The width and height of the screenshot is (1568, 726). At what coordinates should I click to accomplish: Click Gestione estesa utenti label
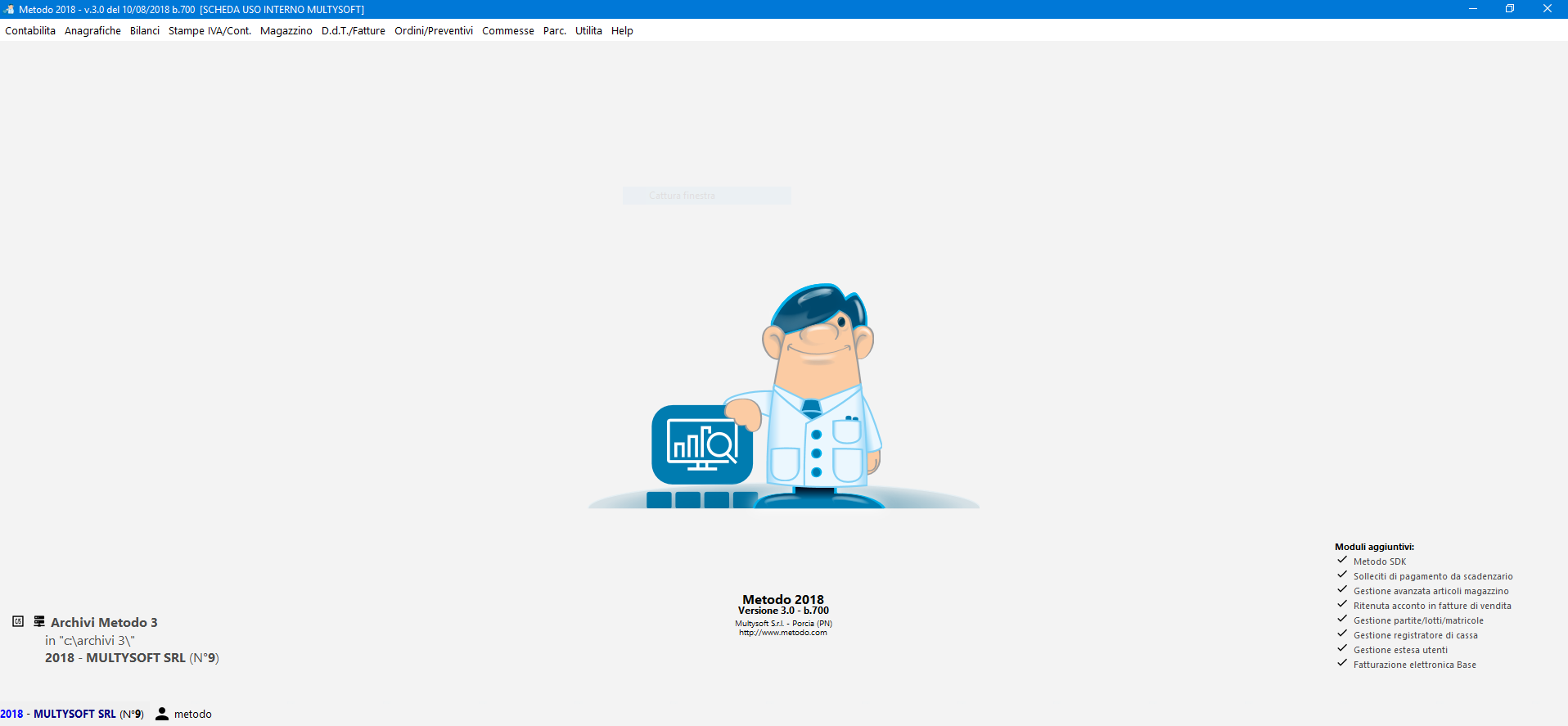click(x=1400, y=650)
